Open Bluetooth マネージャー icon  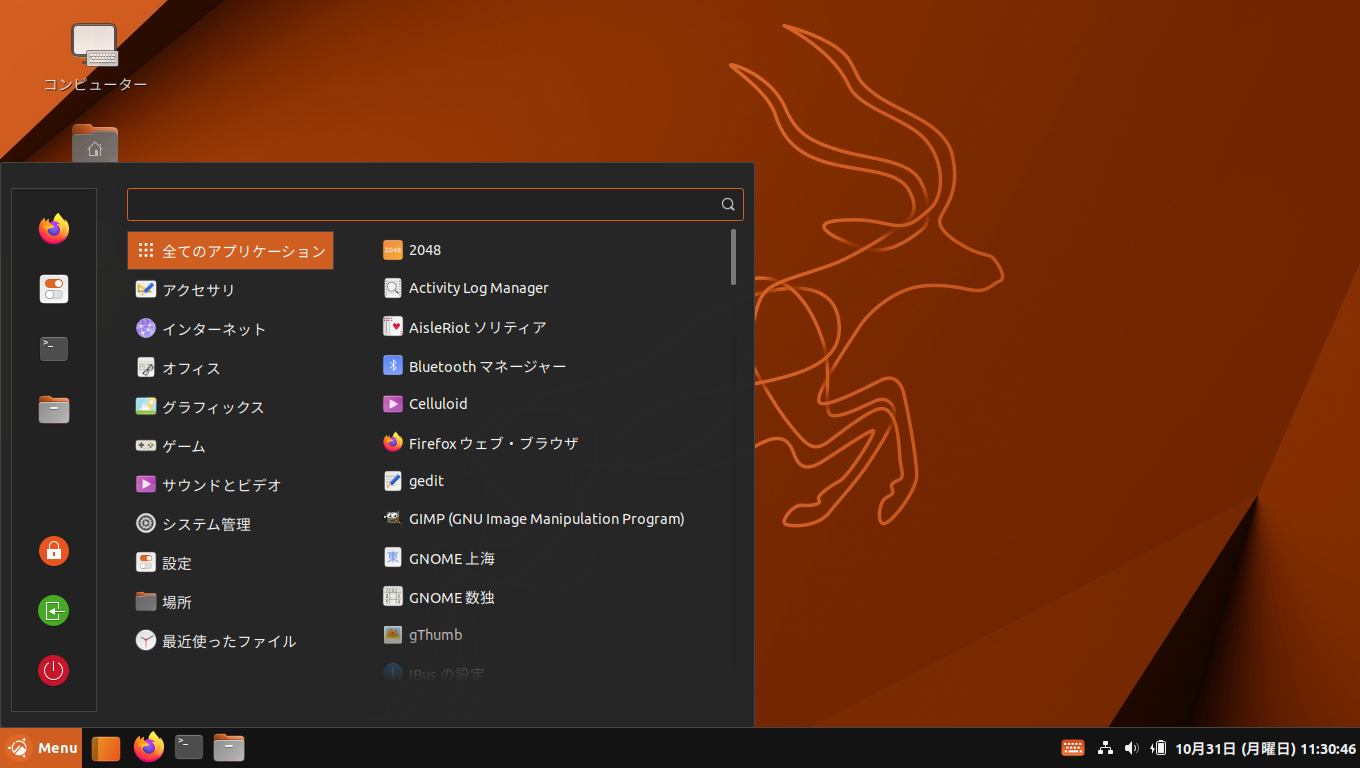[393, 366]
